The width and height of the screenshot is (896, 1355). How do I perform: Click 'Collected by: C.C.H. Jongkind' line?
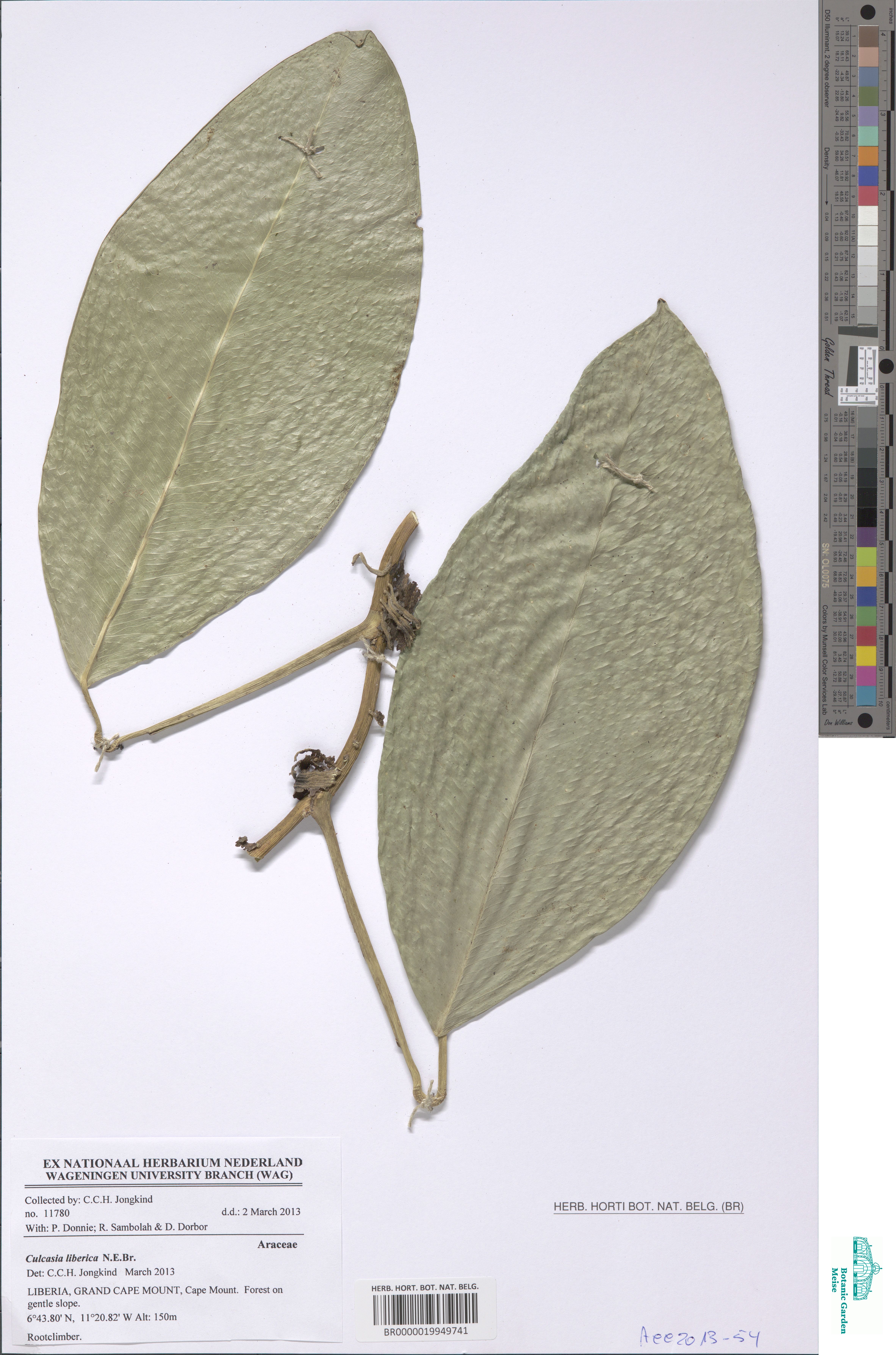88,1200
